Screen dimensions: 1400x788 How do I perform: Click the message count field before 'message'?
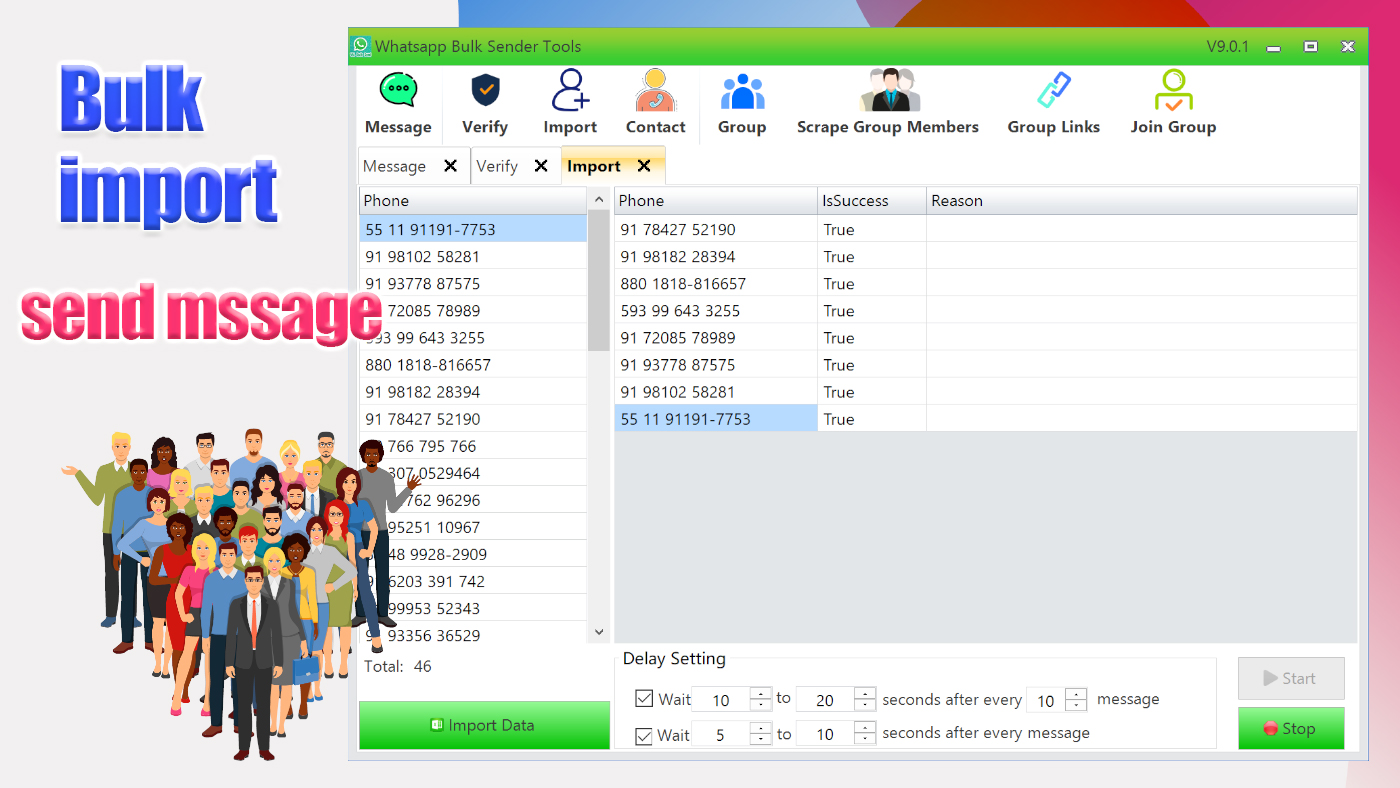pyautogui.click(x=1046, y=700)
